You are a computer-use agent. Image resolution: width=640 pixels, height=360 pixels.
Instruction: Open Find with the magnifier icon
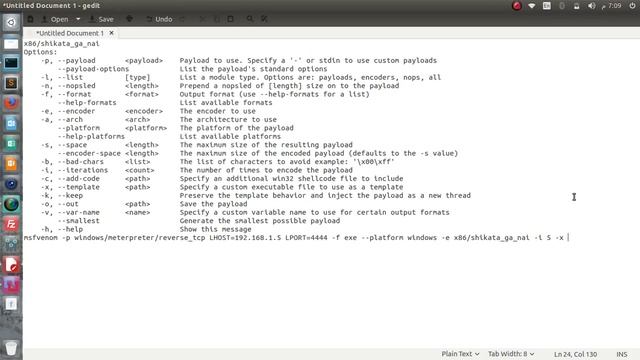point(250,19)
